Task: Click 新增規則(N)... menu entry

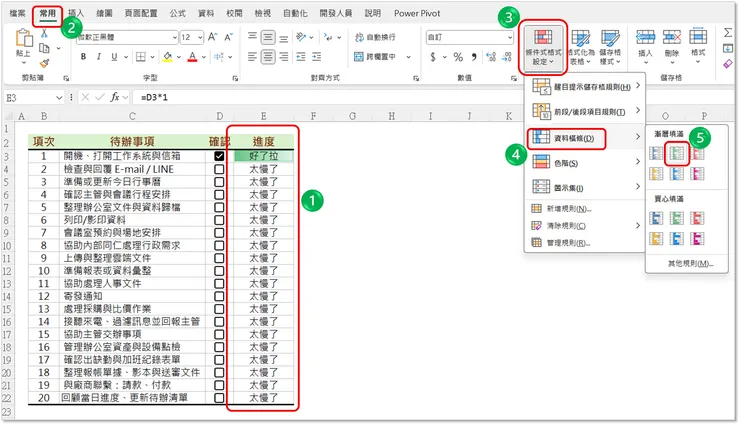Action: click(584, 208)
